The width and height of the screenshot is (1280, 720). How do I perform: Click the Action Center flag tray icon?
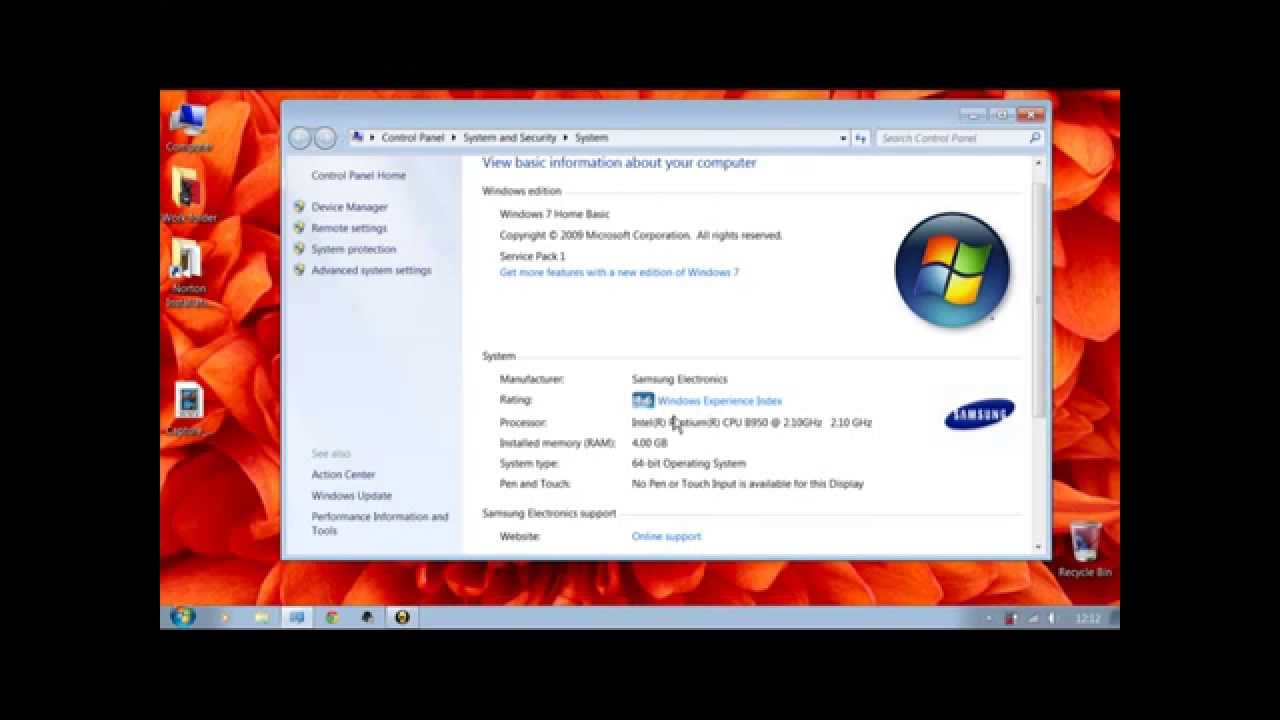1011,619
